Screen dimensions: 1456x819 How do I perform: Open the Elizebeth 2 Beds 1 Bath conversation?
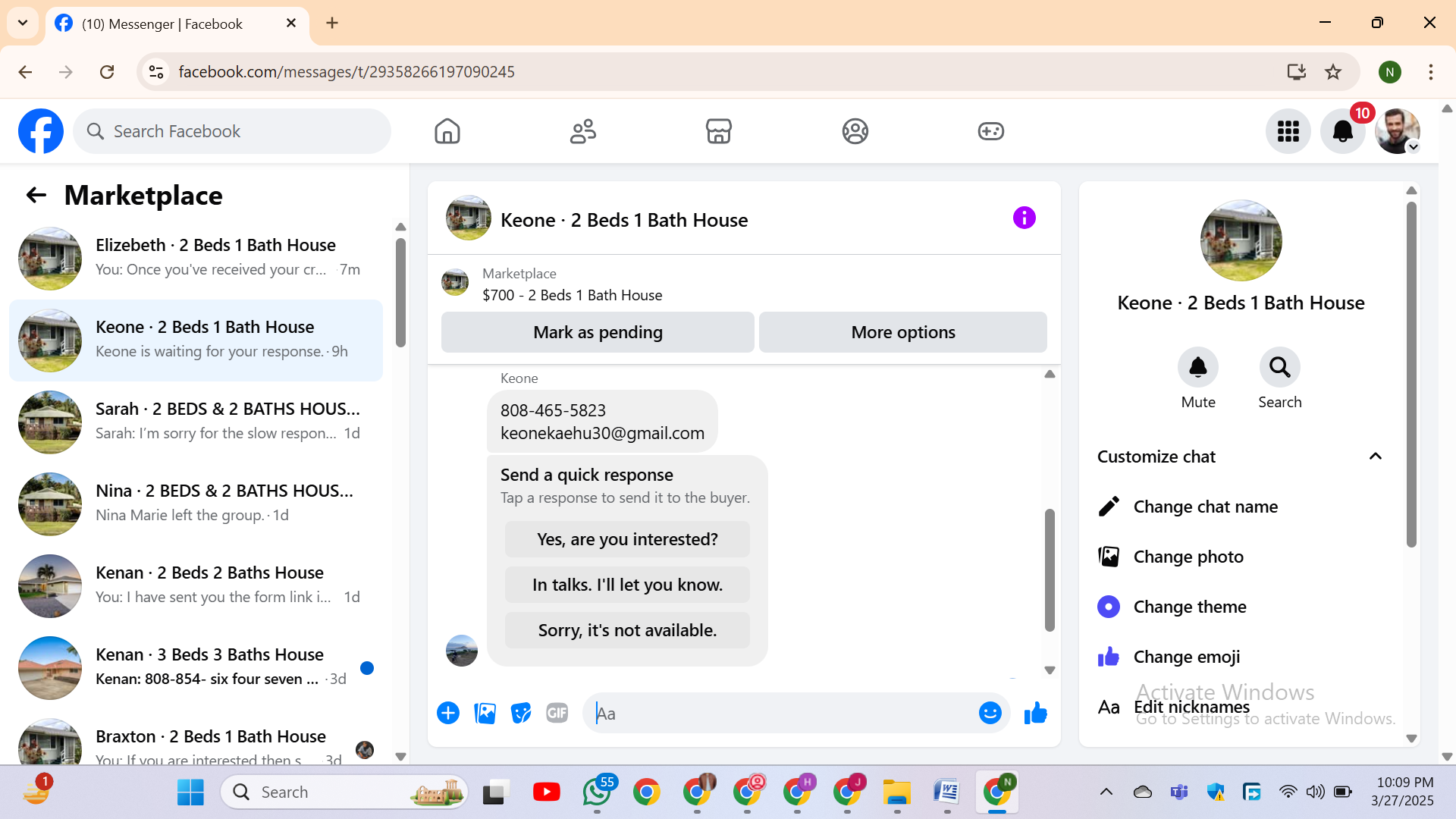click(196, 258)
